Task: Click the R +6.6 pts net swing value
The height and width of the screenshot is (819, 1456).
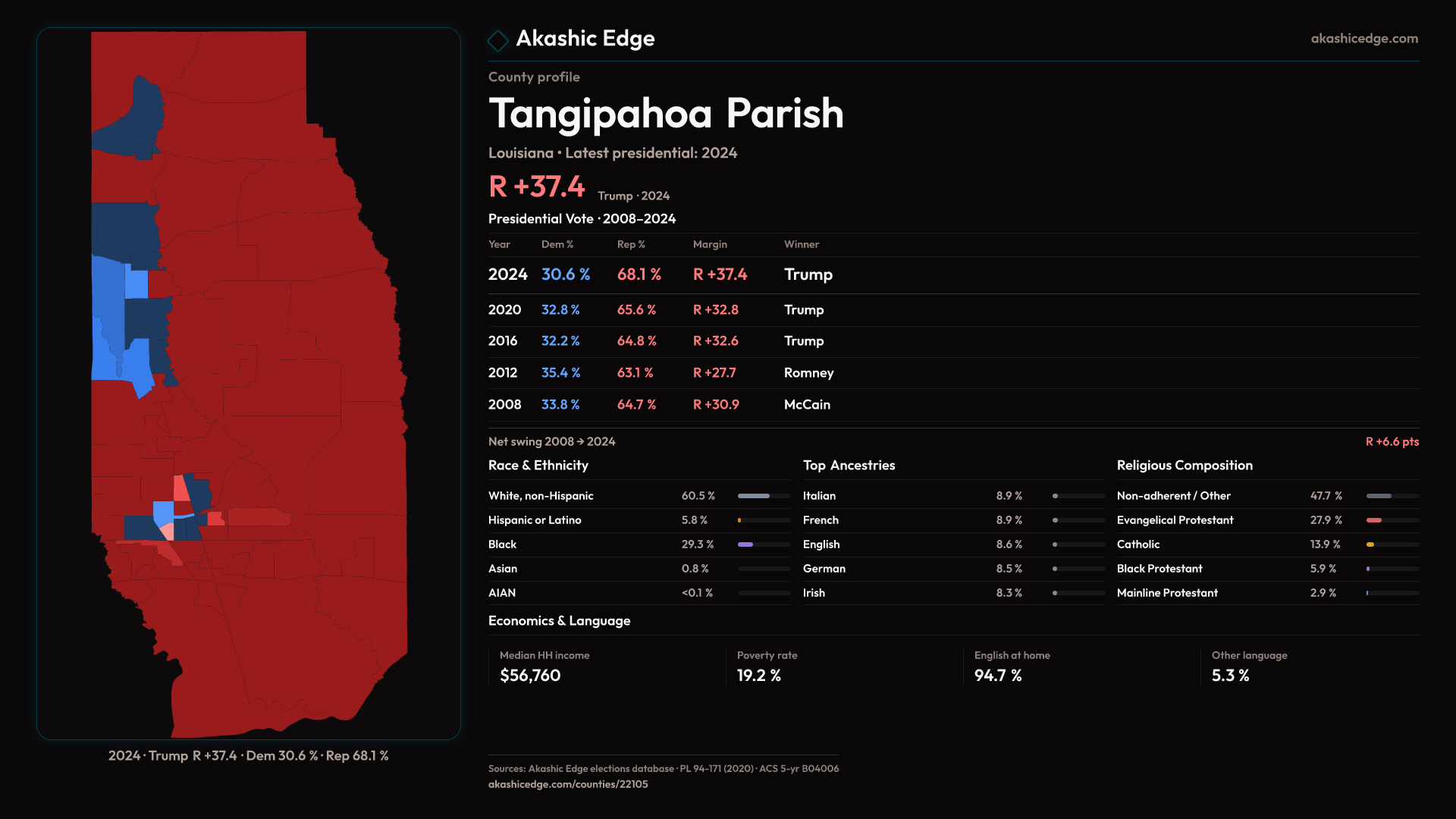Action: (1391, 441)
